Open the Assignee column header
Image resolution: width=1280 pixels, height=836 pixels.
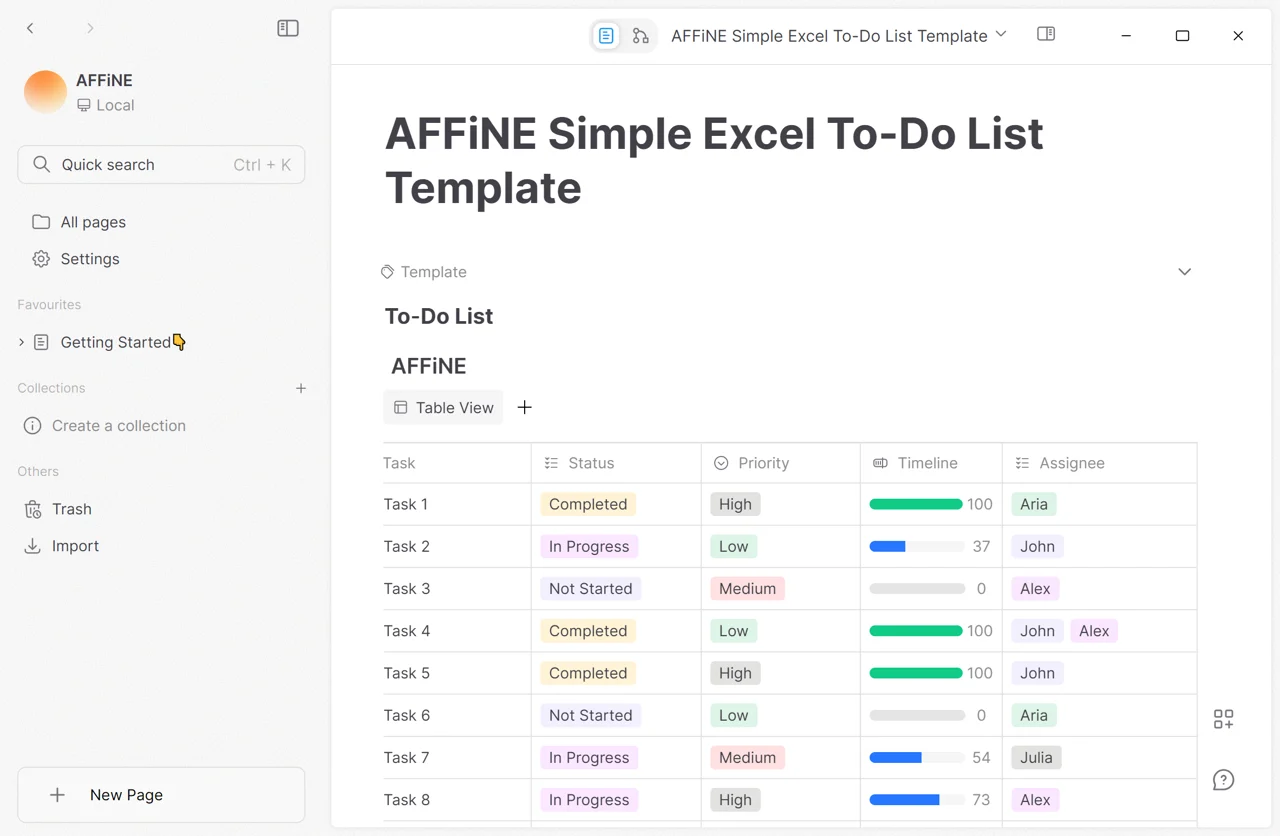tap(1100, 463)
